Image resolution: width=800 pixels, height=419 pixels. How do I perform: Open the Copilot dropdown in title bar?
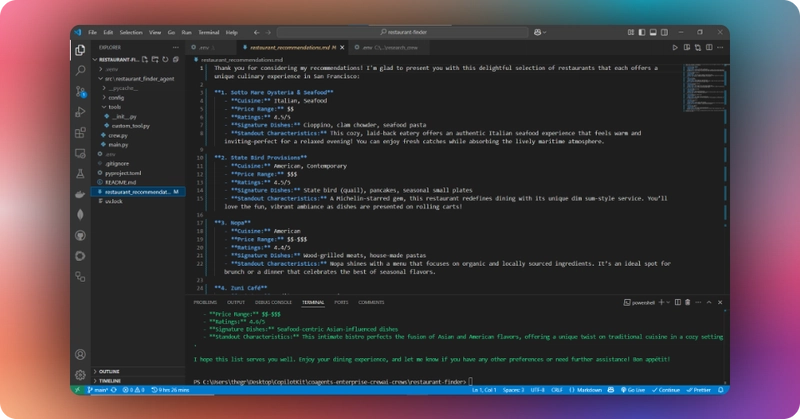pos(540,32)
